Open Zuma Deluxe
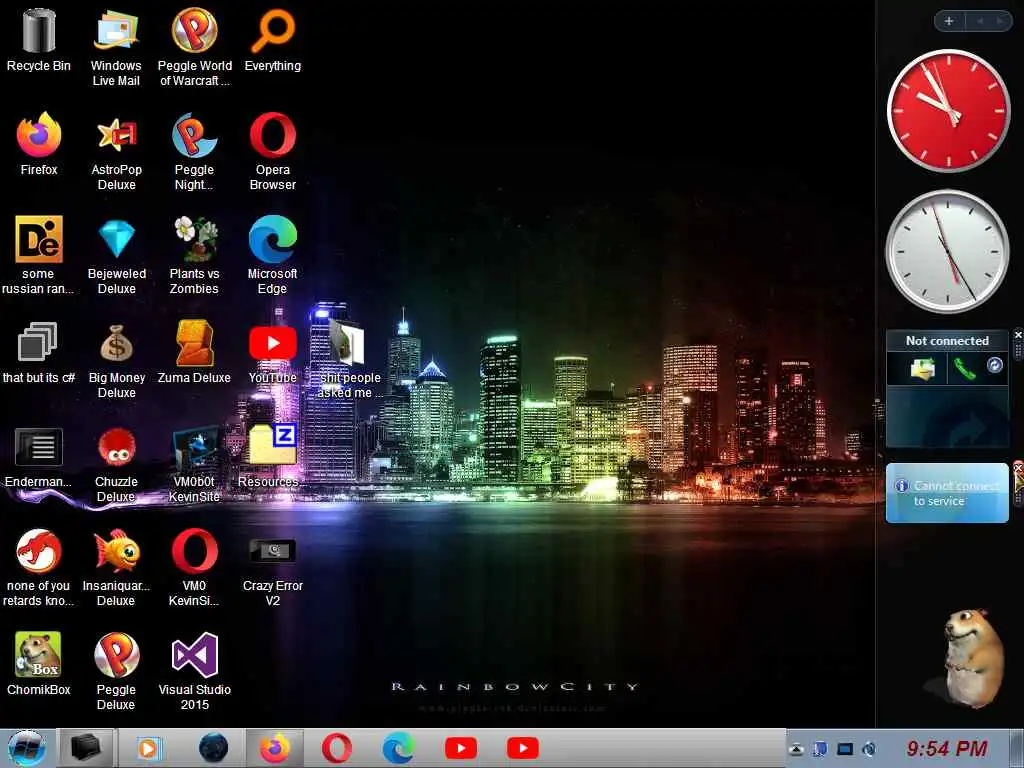 click(195, 352)
